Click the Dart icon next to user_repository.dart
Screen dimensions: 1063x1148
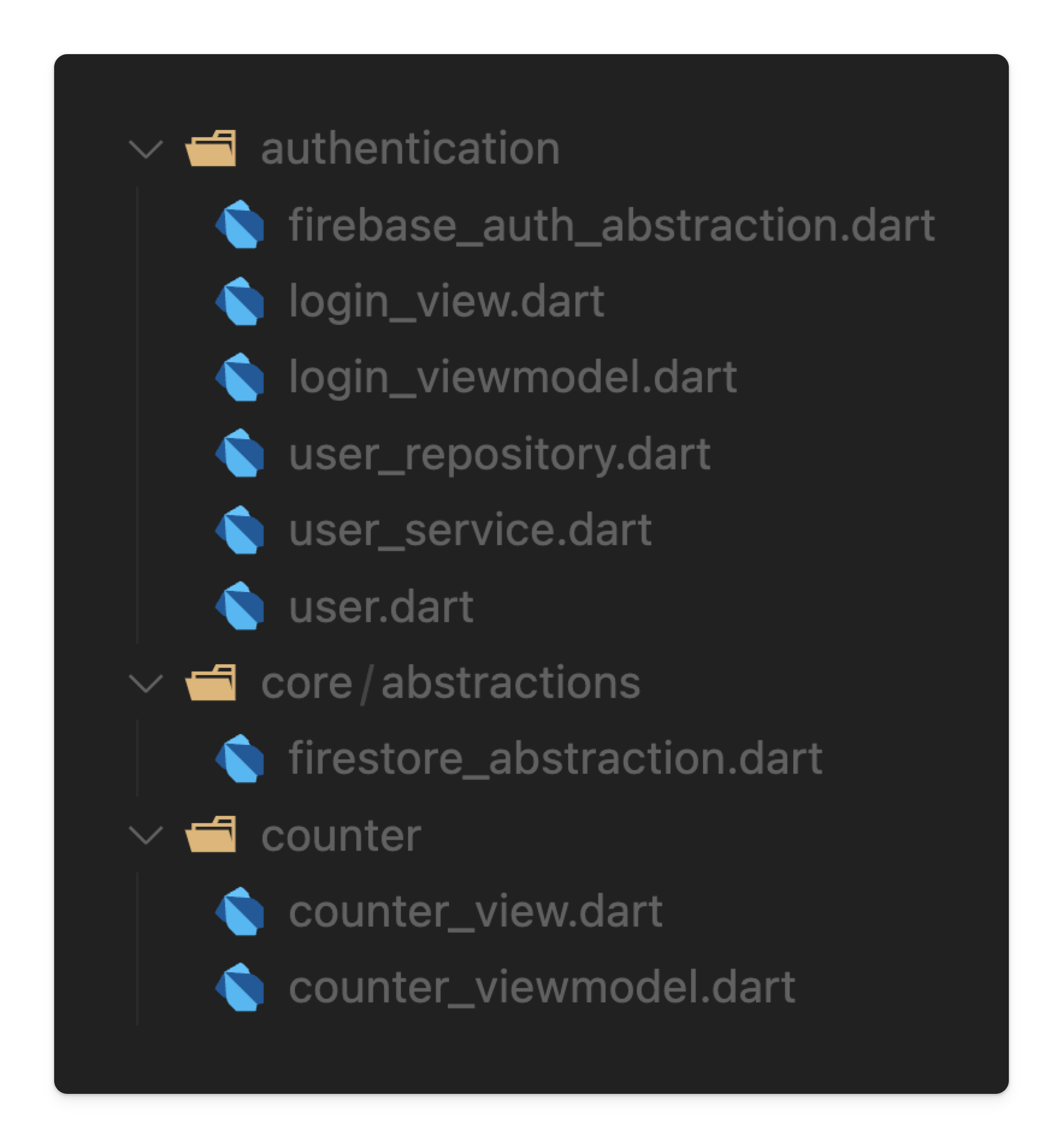click(x=240, y=453)
